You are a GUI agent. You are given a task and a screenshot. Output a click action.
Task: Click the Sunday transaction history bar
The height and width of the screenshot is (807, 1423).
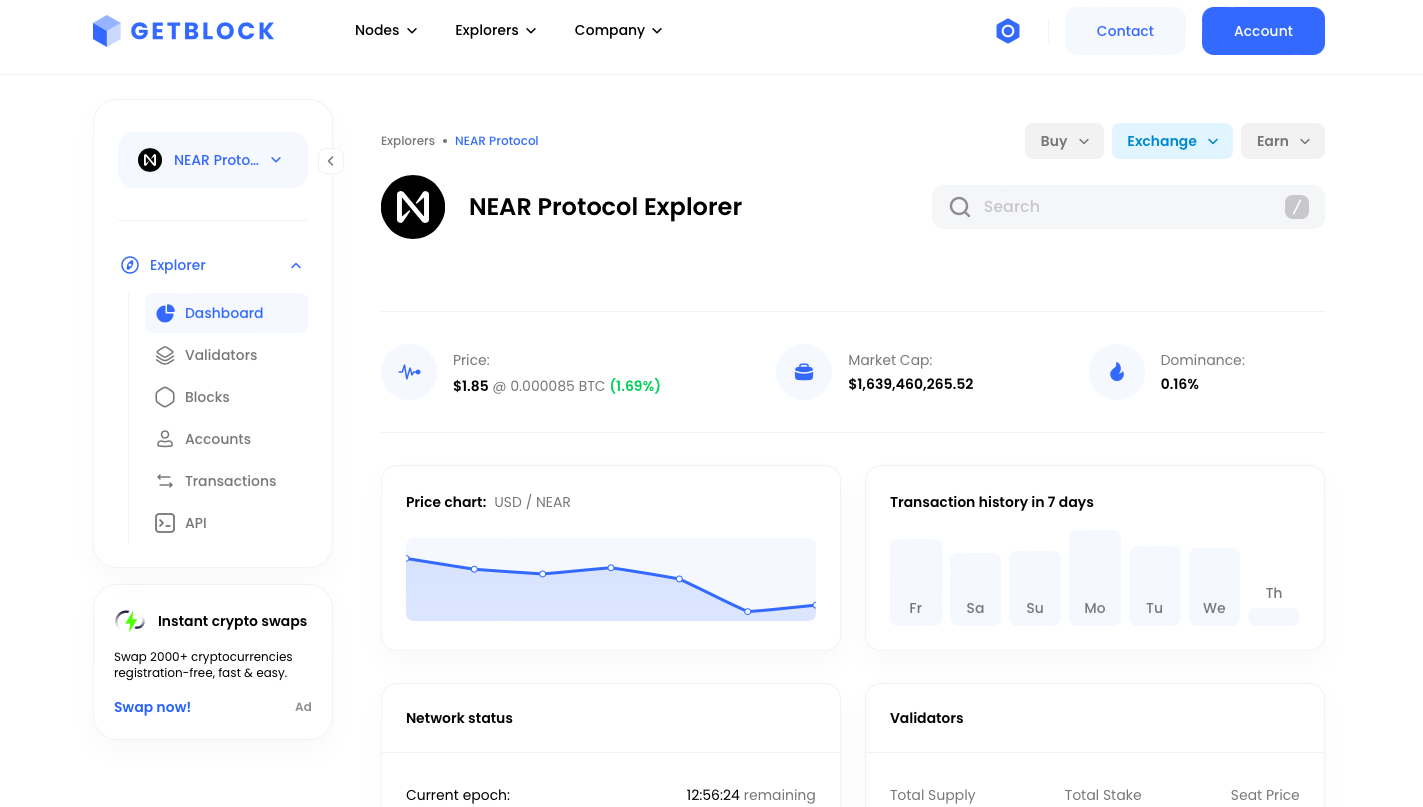click(x=1035, y=588)
